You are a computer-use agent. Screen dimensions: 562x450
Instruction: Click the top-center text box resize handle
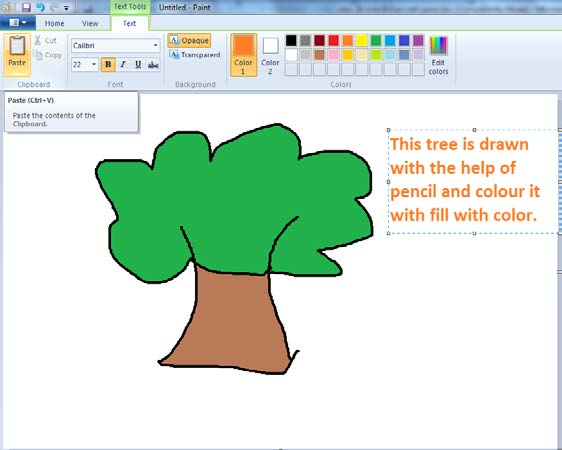click(x=474, y=130)
